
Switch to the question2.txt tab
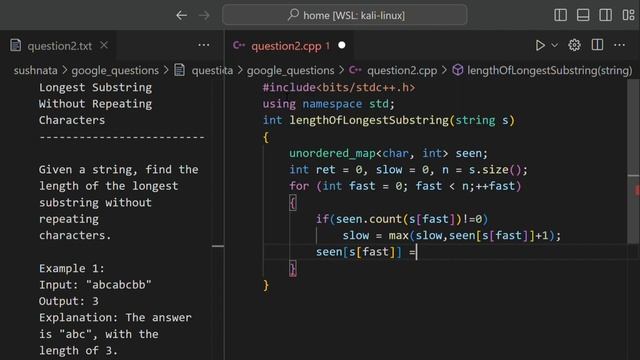click(x=60, y=46)
